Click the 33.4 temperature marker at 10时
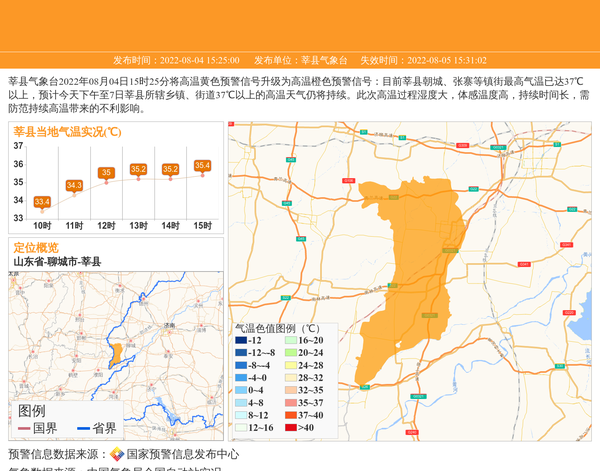 coord(42,202)
